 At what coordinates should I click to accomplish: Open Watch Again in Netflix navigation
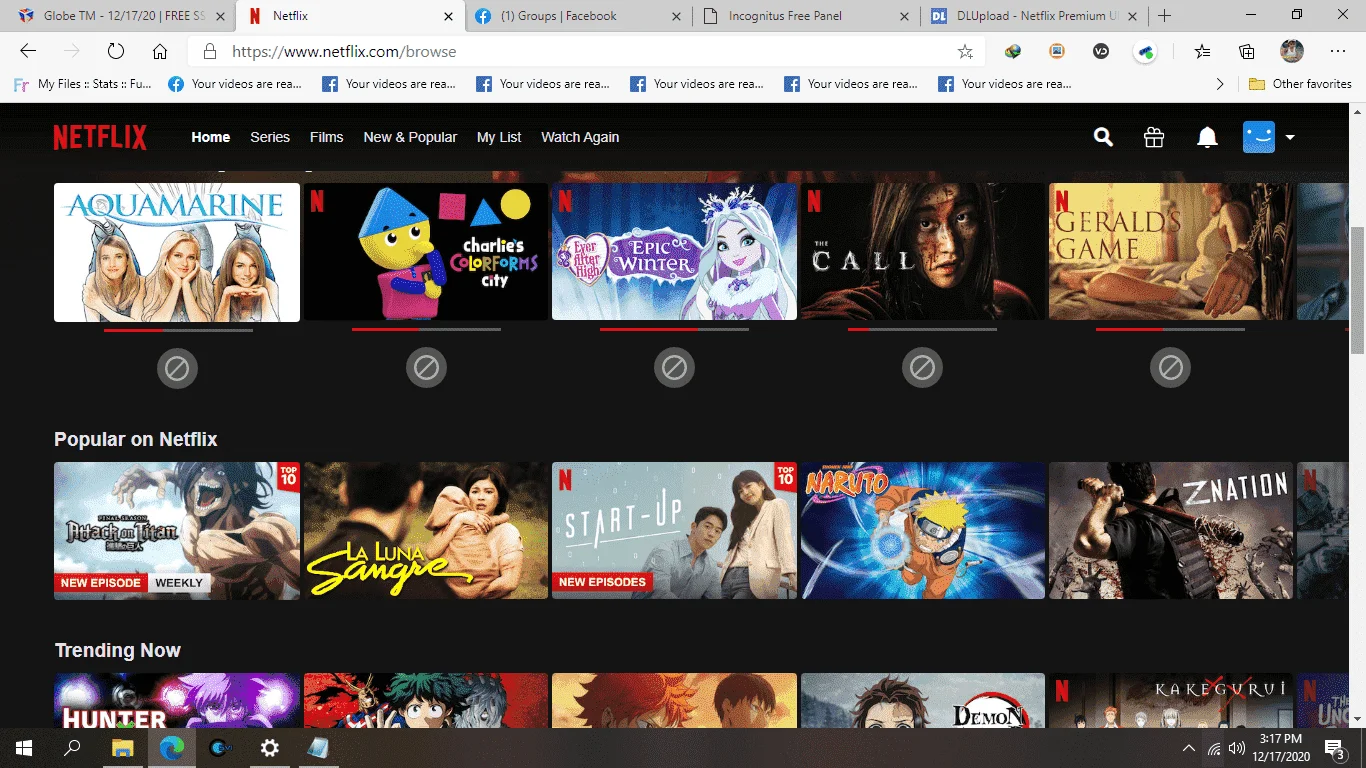(580, 137)
